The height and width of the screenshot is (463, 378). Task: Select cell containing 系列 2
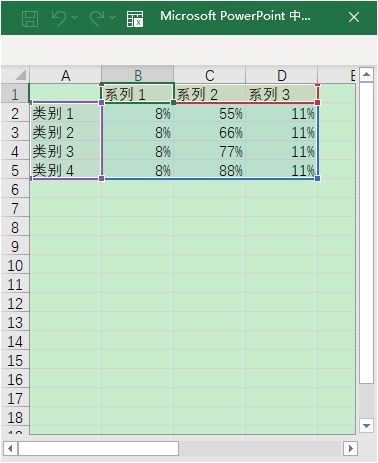[210, 94]
